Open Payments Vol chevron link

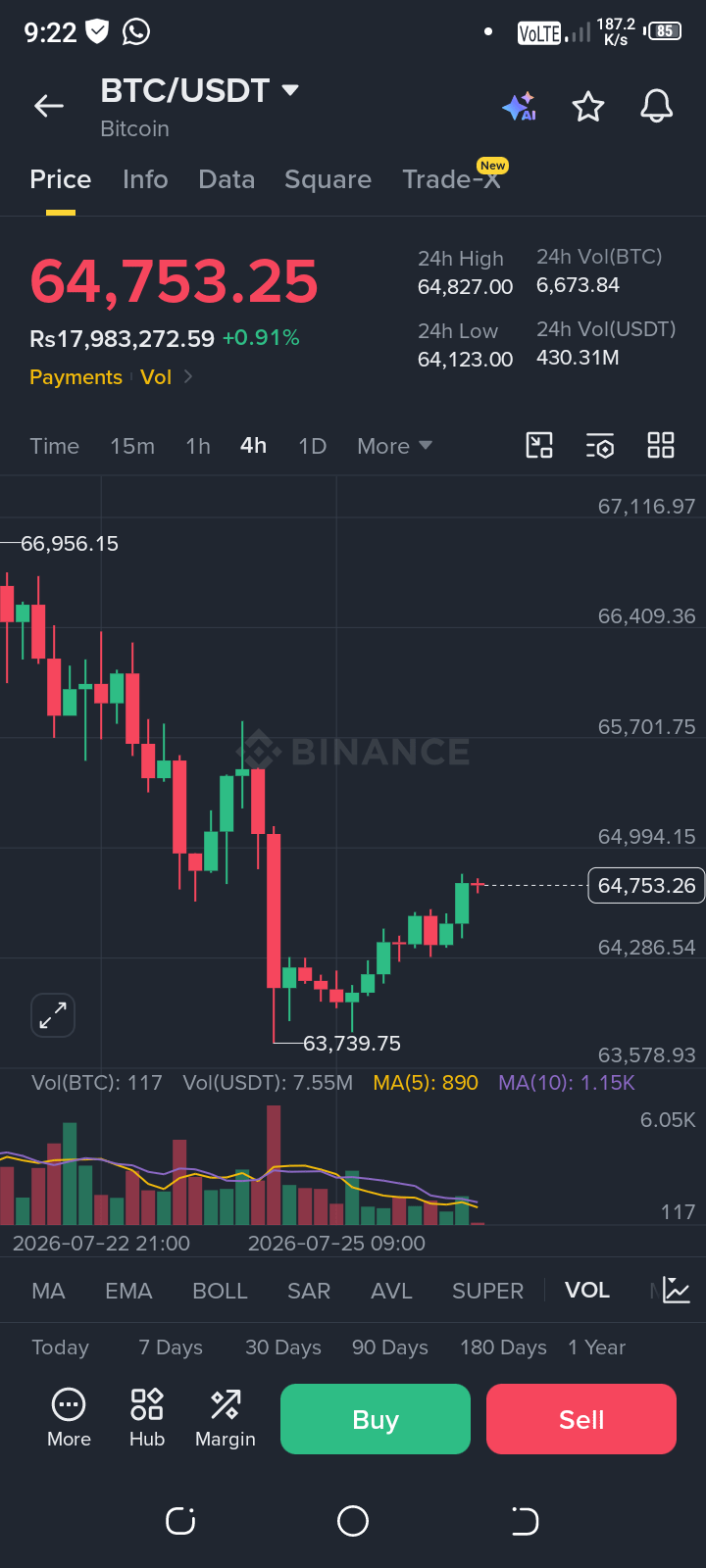[188, 377]
